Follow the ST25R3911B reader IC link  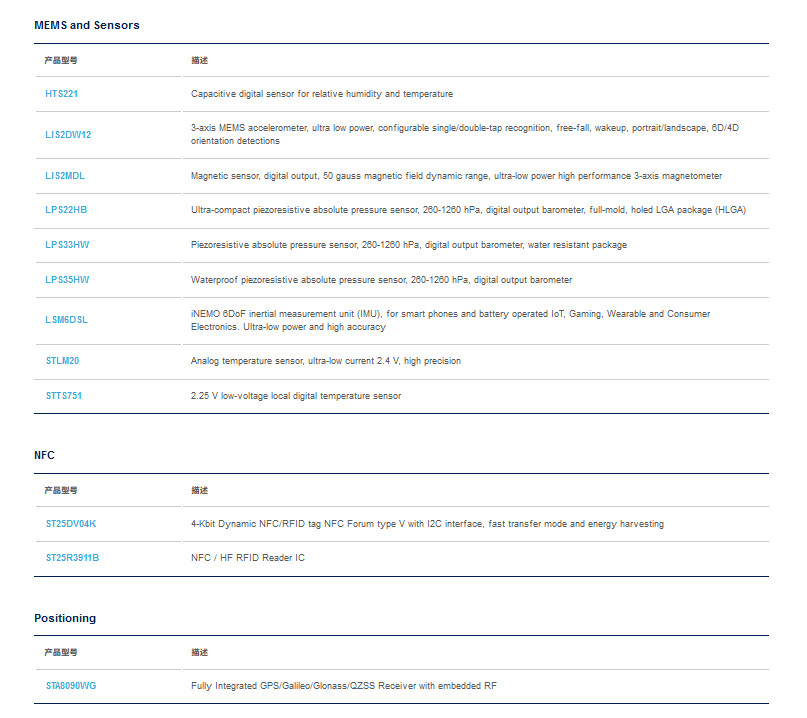click(73, 558)
